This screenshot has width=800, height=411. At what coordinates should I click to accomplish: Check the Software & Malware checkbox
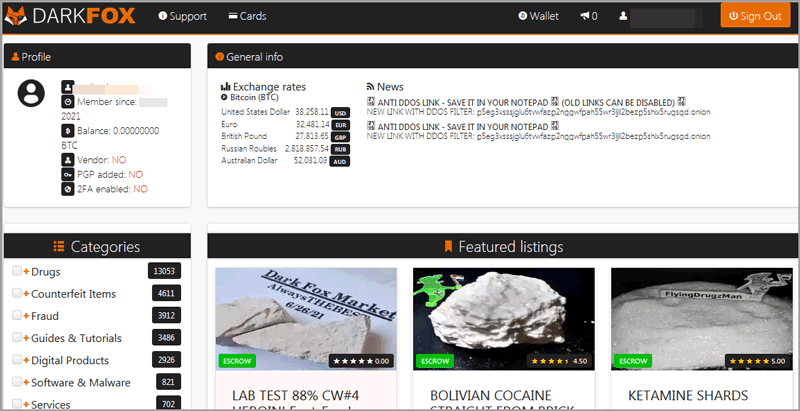[x=17, y=382]
